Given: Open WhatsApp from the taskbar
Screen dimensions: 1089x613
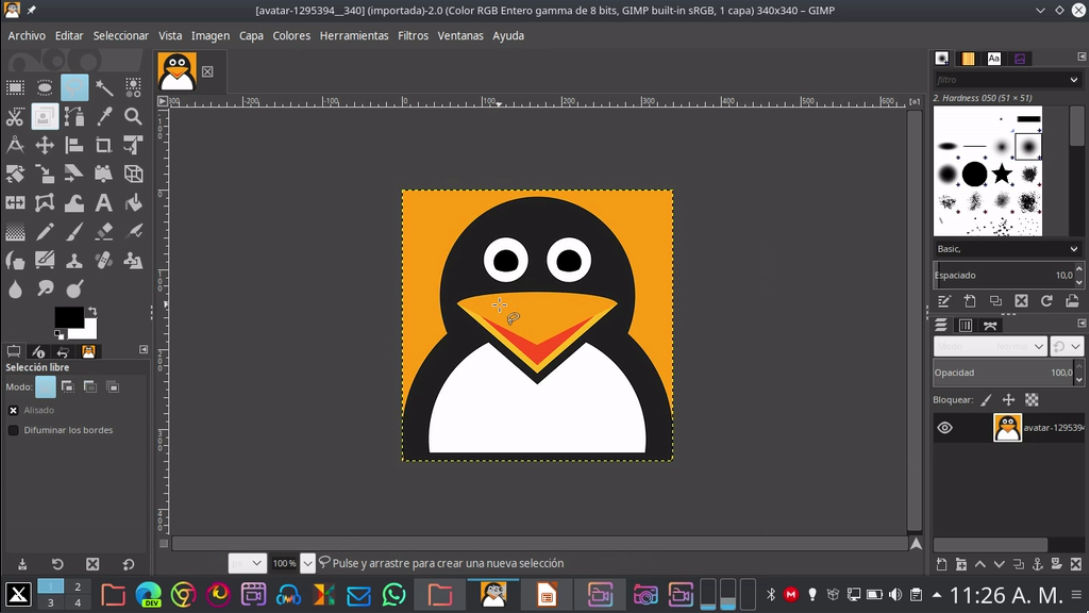Looking at the screenshot, I should pyautogui.click(x=394, y=595).
